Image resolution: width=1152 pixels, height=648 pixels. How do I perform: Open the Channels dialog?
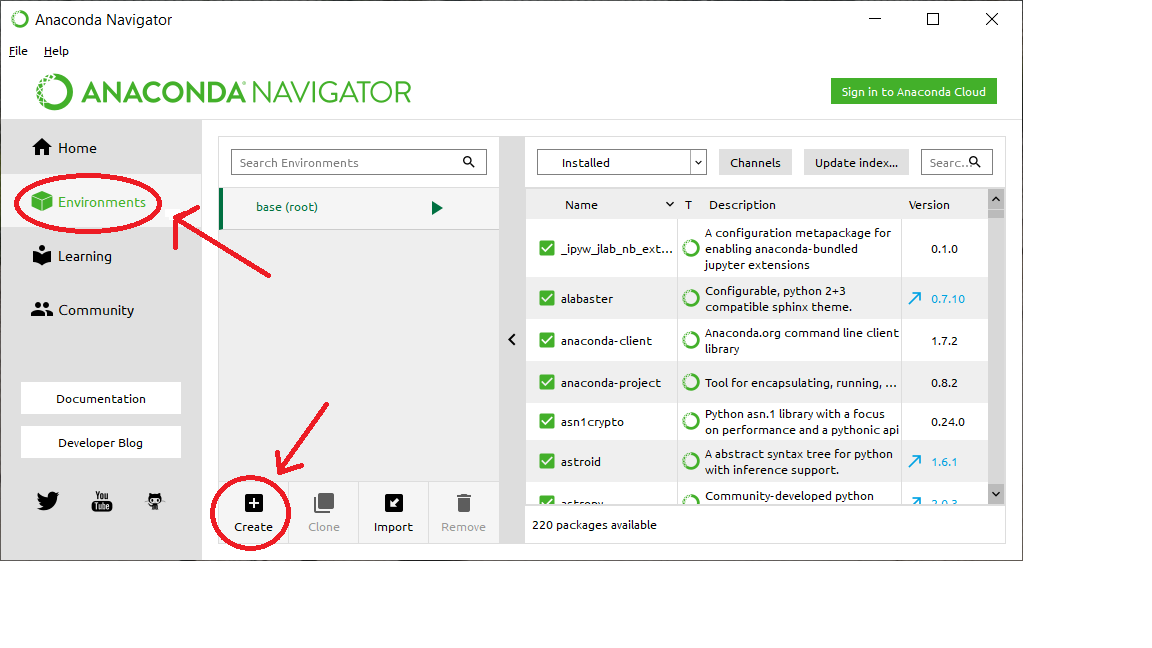coord(755,162)
